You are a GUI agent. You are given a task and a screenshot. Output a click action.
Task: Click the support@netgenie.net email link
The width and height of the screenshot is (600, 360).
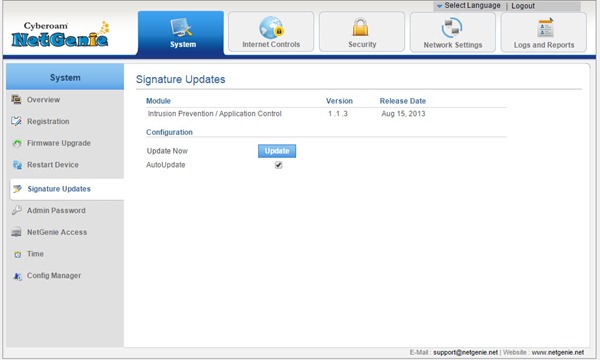(465, 352)
